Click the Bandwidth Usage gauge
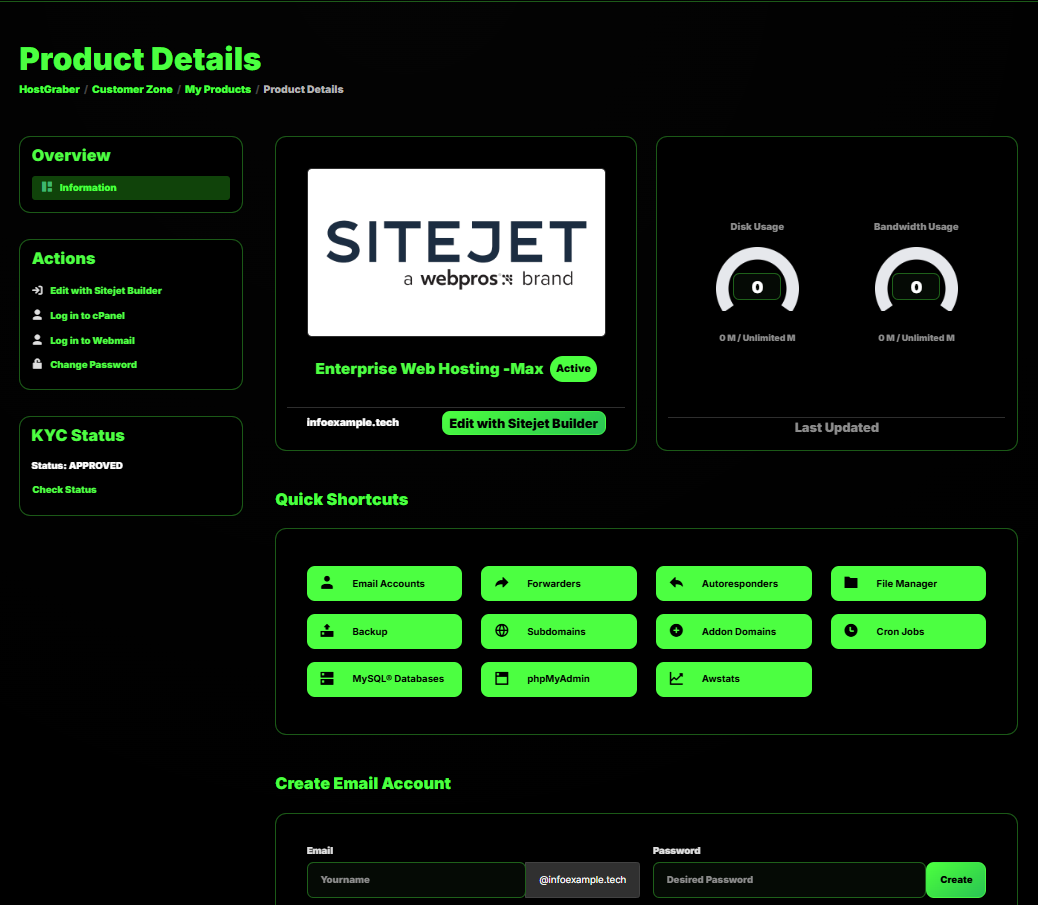 point(916,280)
